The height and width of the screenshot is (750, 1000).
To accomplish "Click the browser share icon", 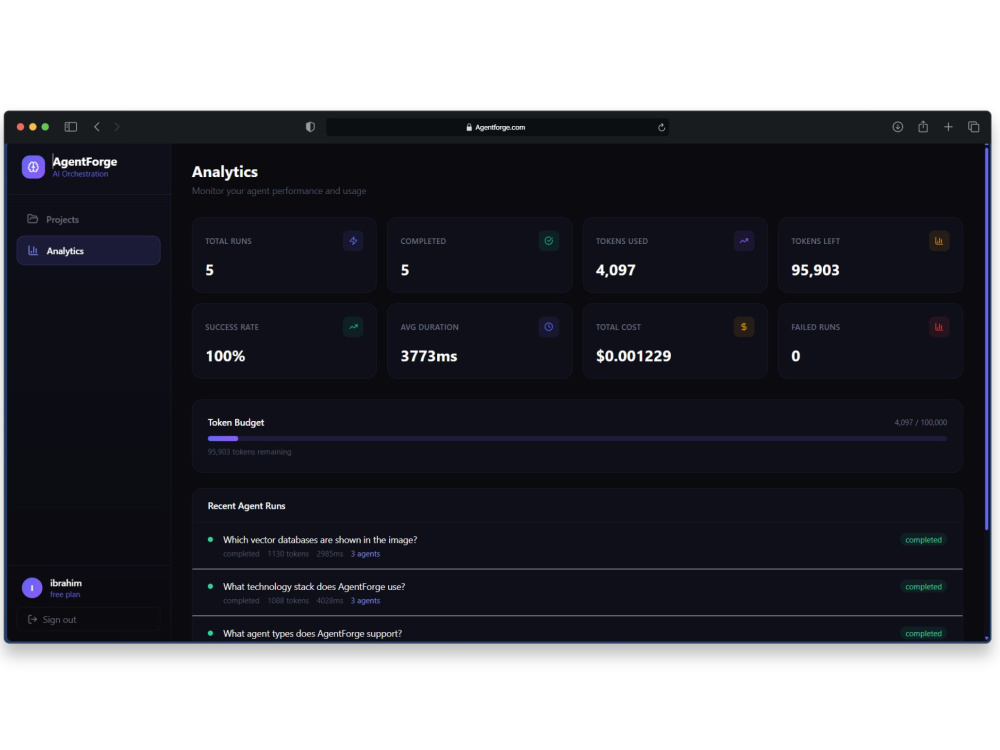I will [x=923, y=126].
